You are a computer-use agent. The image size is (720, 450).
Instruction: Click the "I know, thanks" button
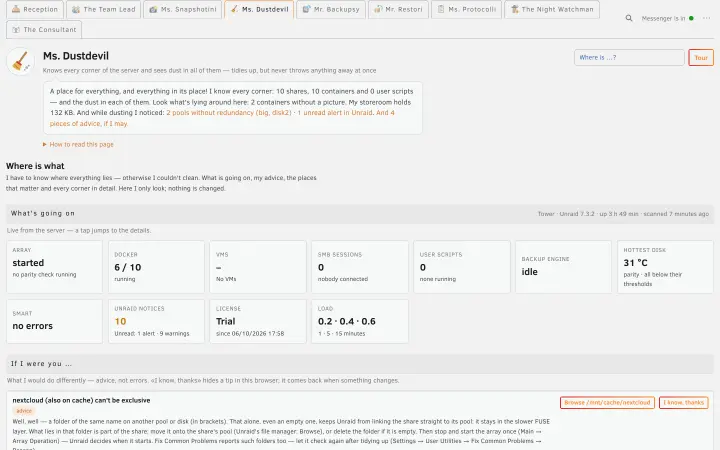tap(683, 403)
